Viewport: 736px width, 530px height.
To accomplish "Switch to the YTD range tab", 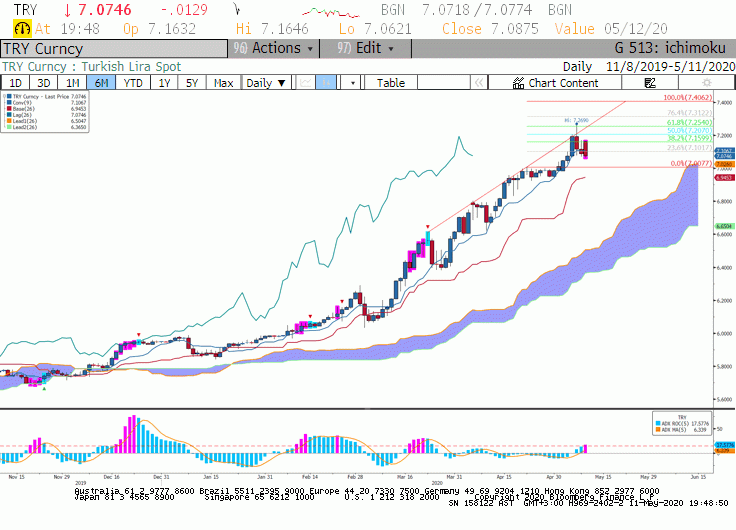I will pyautogui.click(x=133, y=83).
